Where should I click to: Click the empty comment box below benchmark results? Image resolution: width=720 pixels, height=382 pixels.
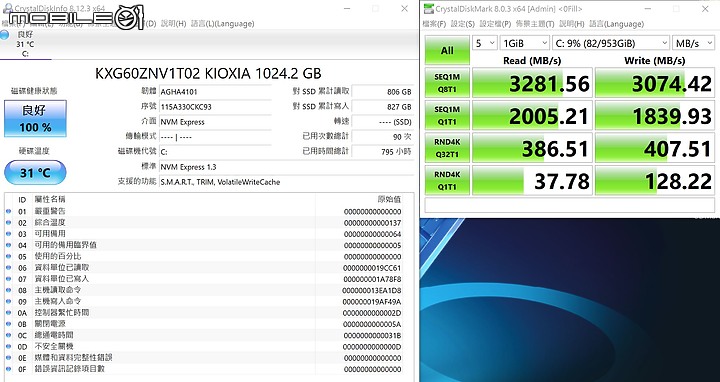pyautogui.click(x=569, y=205)
